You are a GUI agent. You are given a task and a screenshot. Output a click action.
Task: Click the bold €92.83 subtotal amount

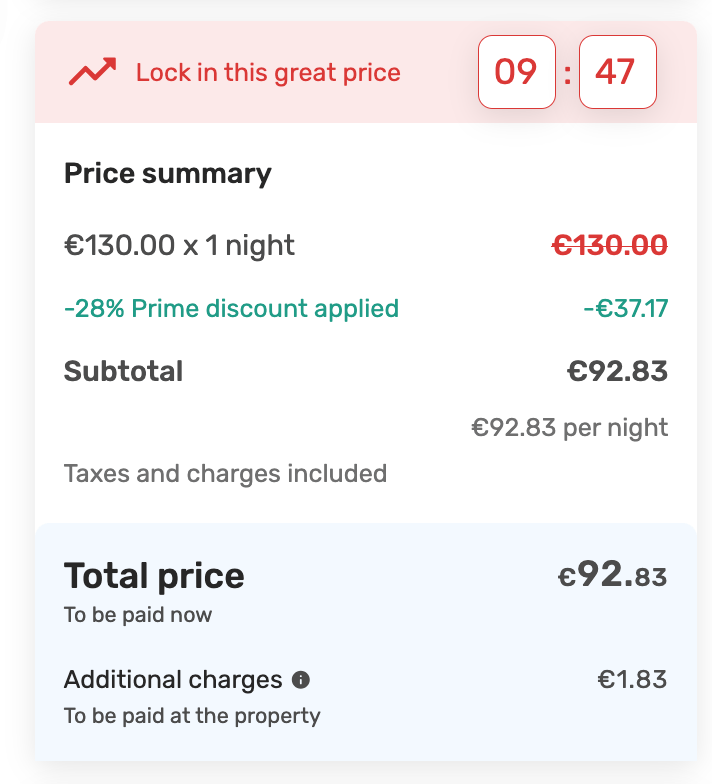[617, 371]
